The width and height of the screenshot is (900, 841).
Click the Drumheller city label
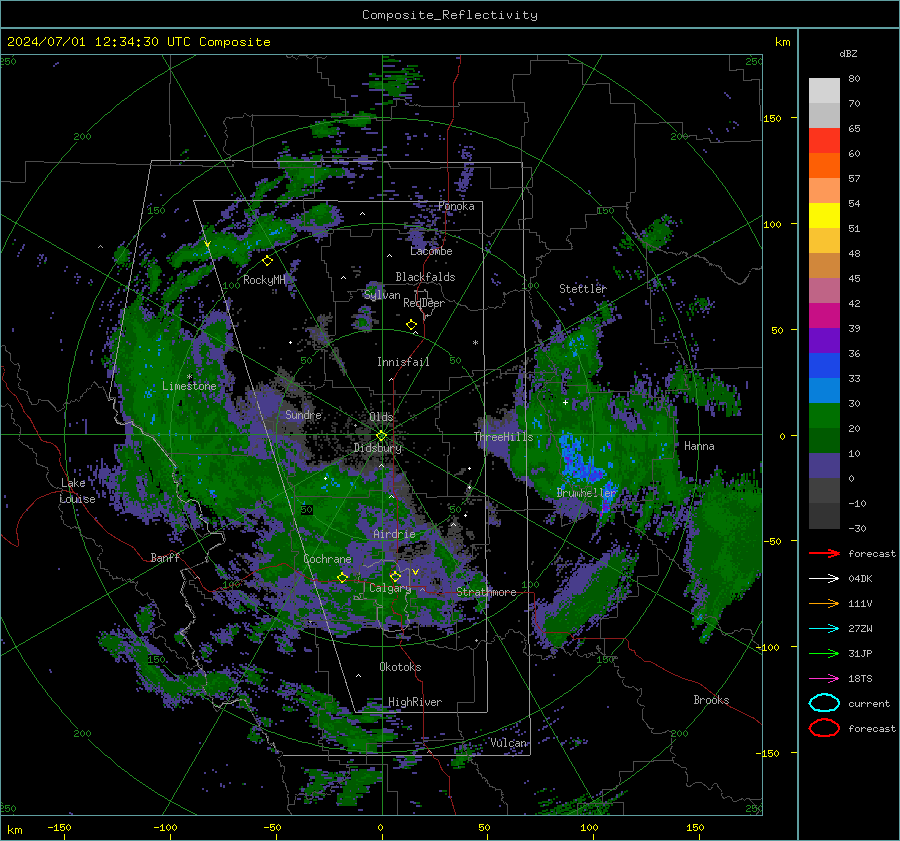pyautogui.click(x=586, y=493)
